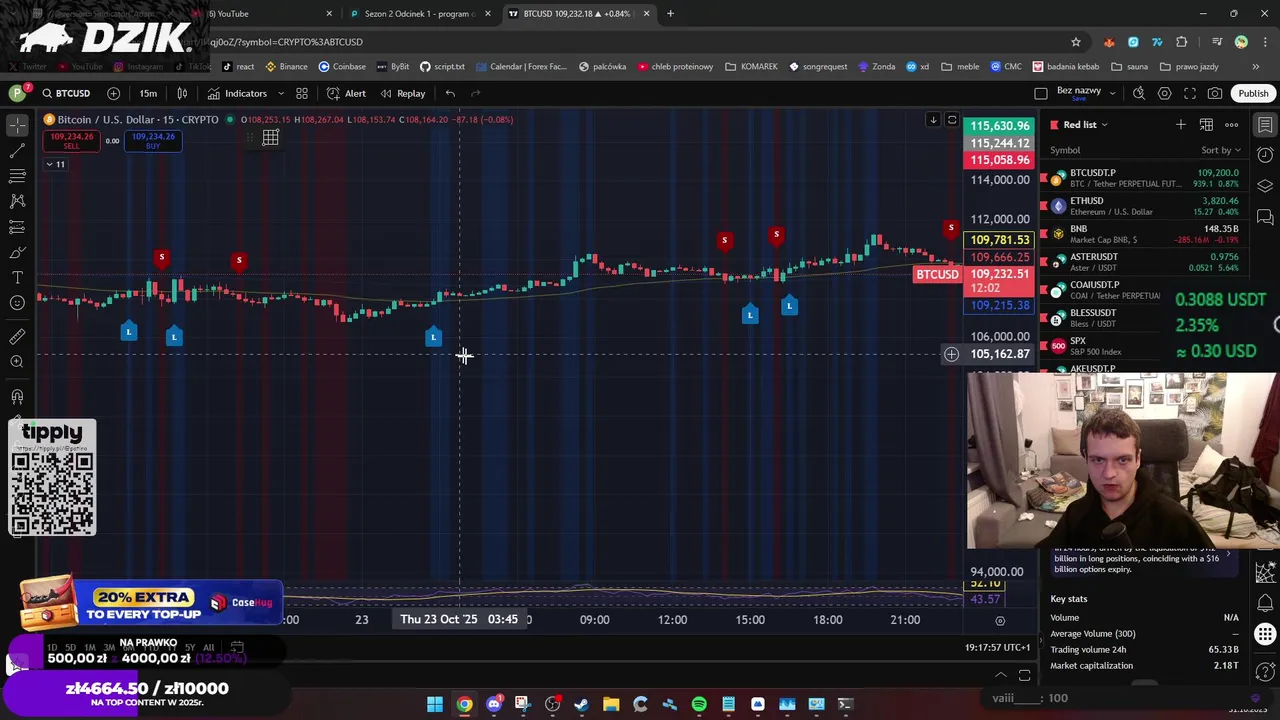Click the red SELL price button
This screenshot has width=1280, height=720.
click(71, 141)
